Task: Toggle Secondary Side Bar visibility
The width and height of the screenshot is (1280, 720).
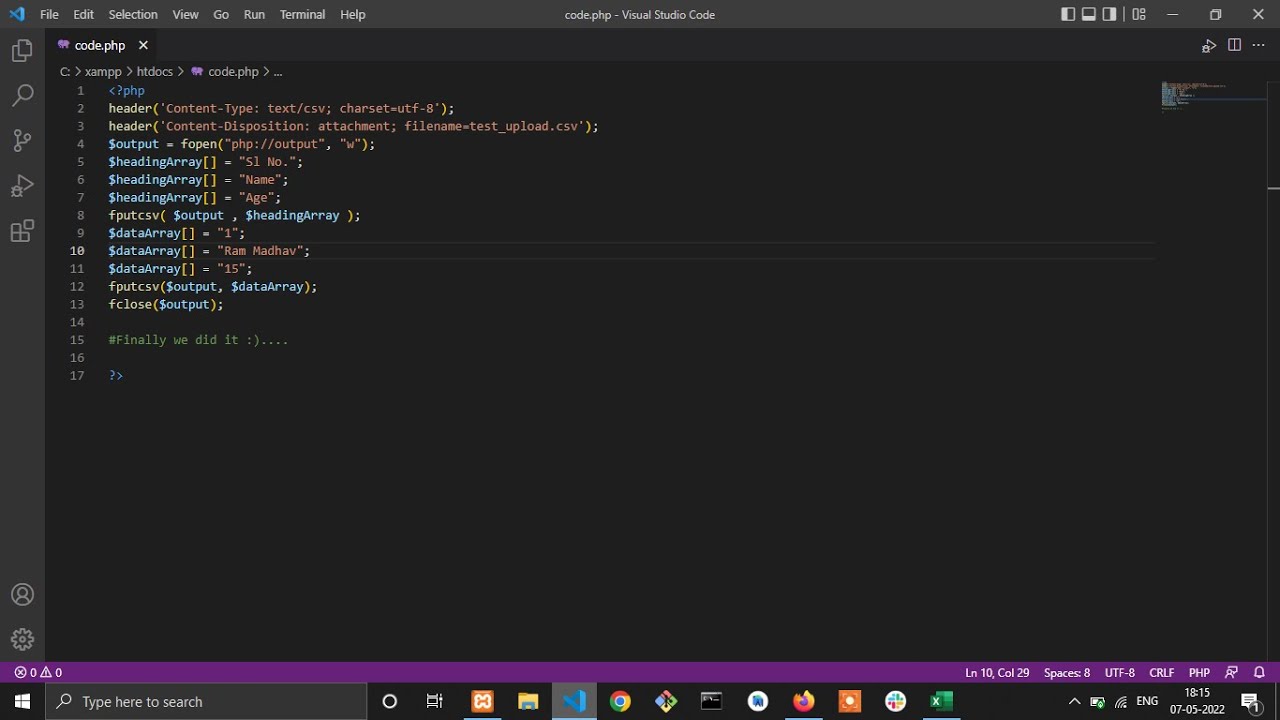Action: click(1110, 14)
